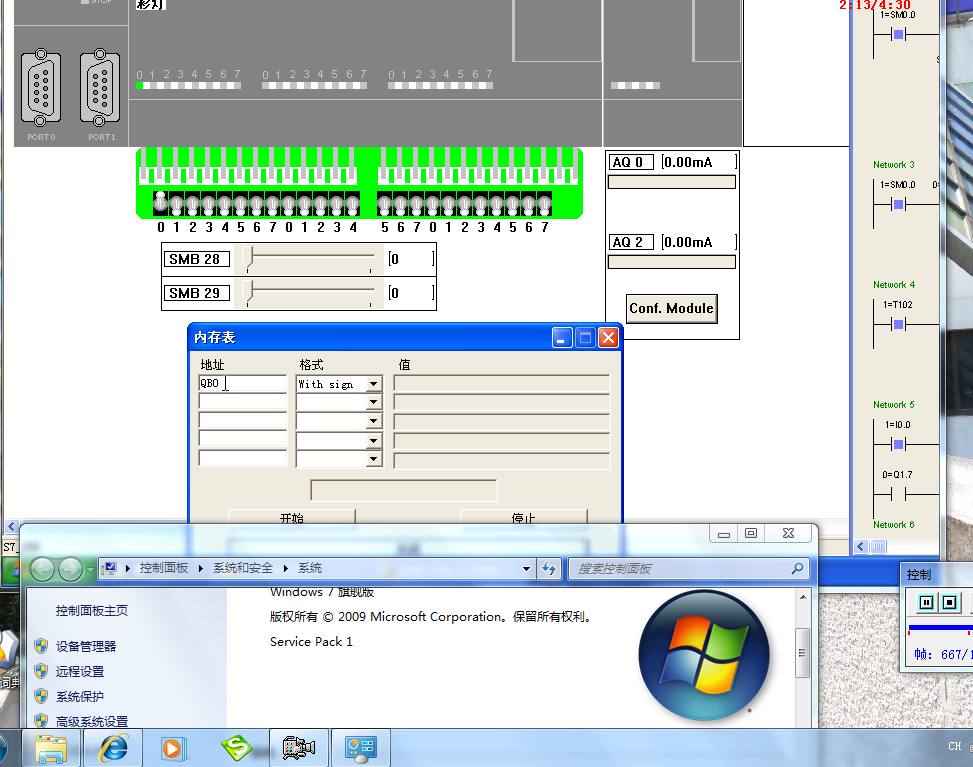Click 系统和安全 in the breadcrumb path
Image resolution: width=973 pixels, height=767 pixels.
point(242,568)
